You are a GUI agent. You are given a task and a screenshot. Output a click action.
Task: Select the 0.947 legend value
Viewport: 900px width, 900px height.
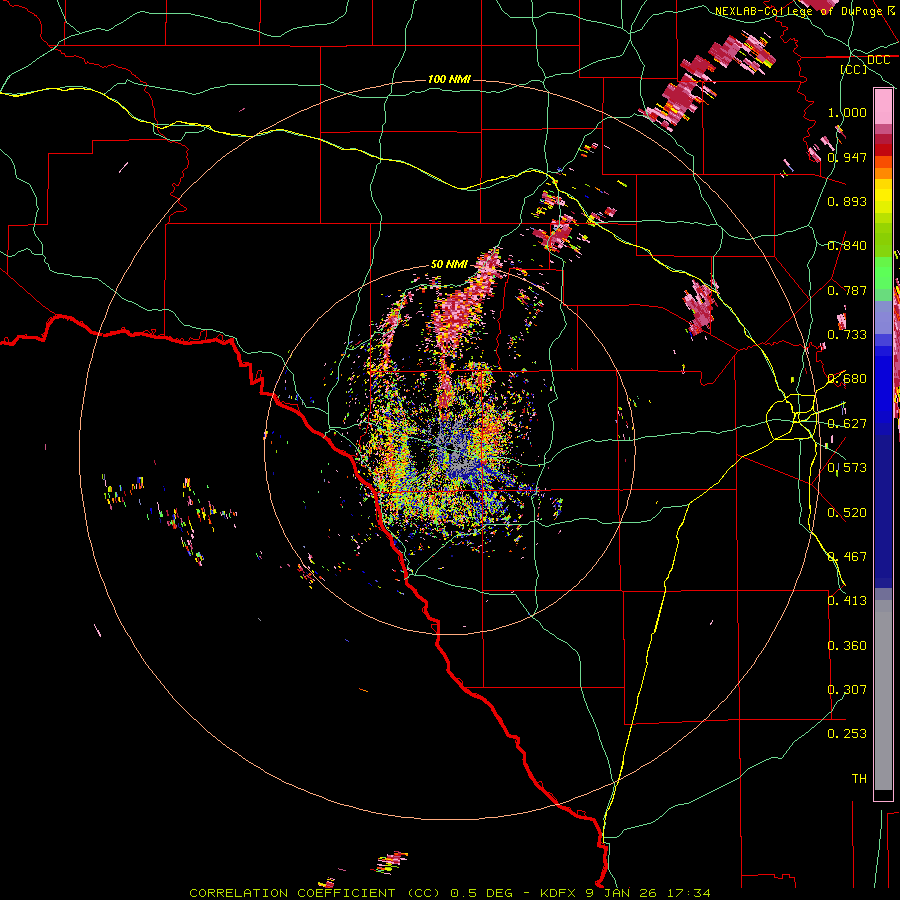pyautogui.click(x=847, y=157)
